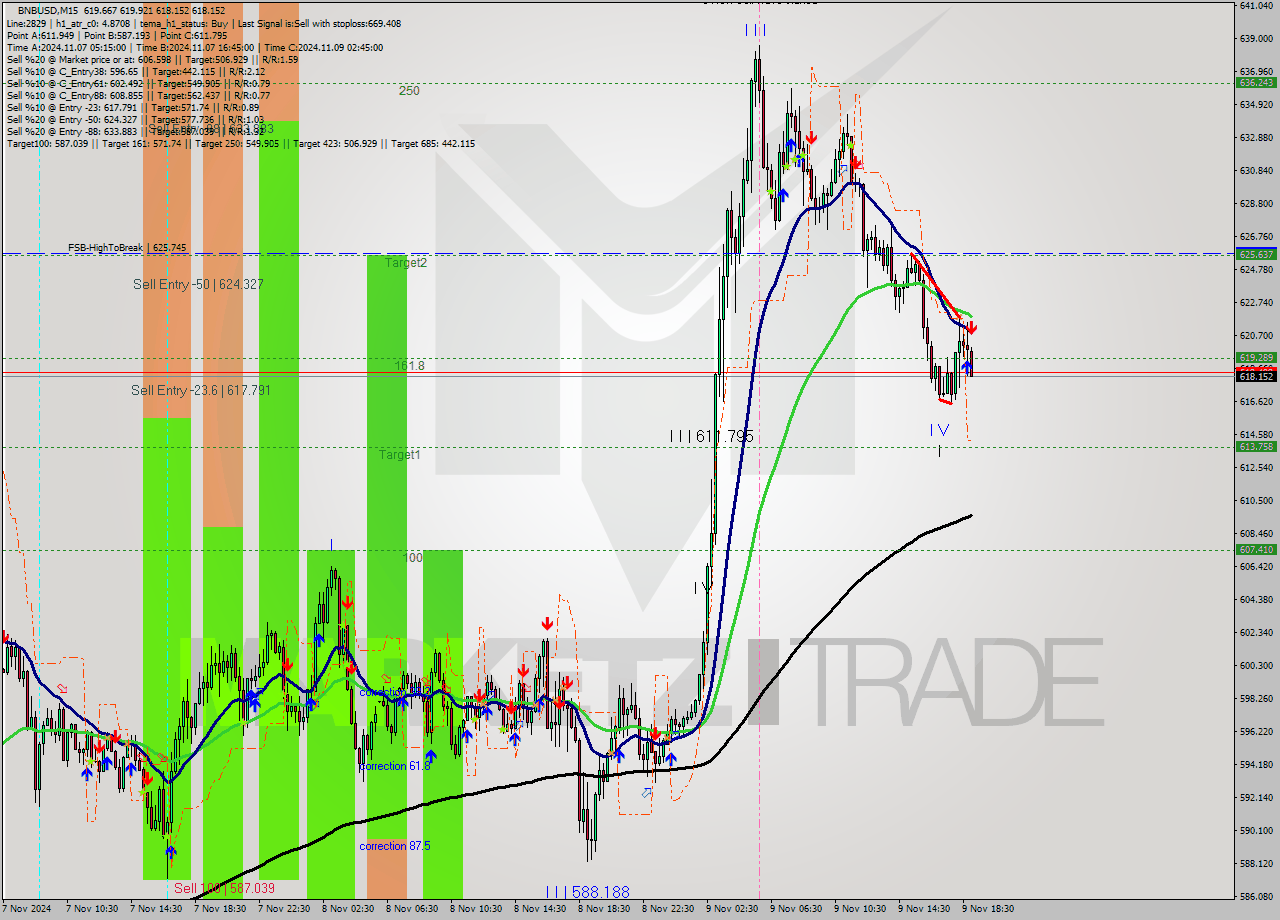Click the '7 Nov 22:30' time label

286,909
